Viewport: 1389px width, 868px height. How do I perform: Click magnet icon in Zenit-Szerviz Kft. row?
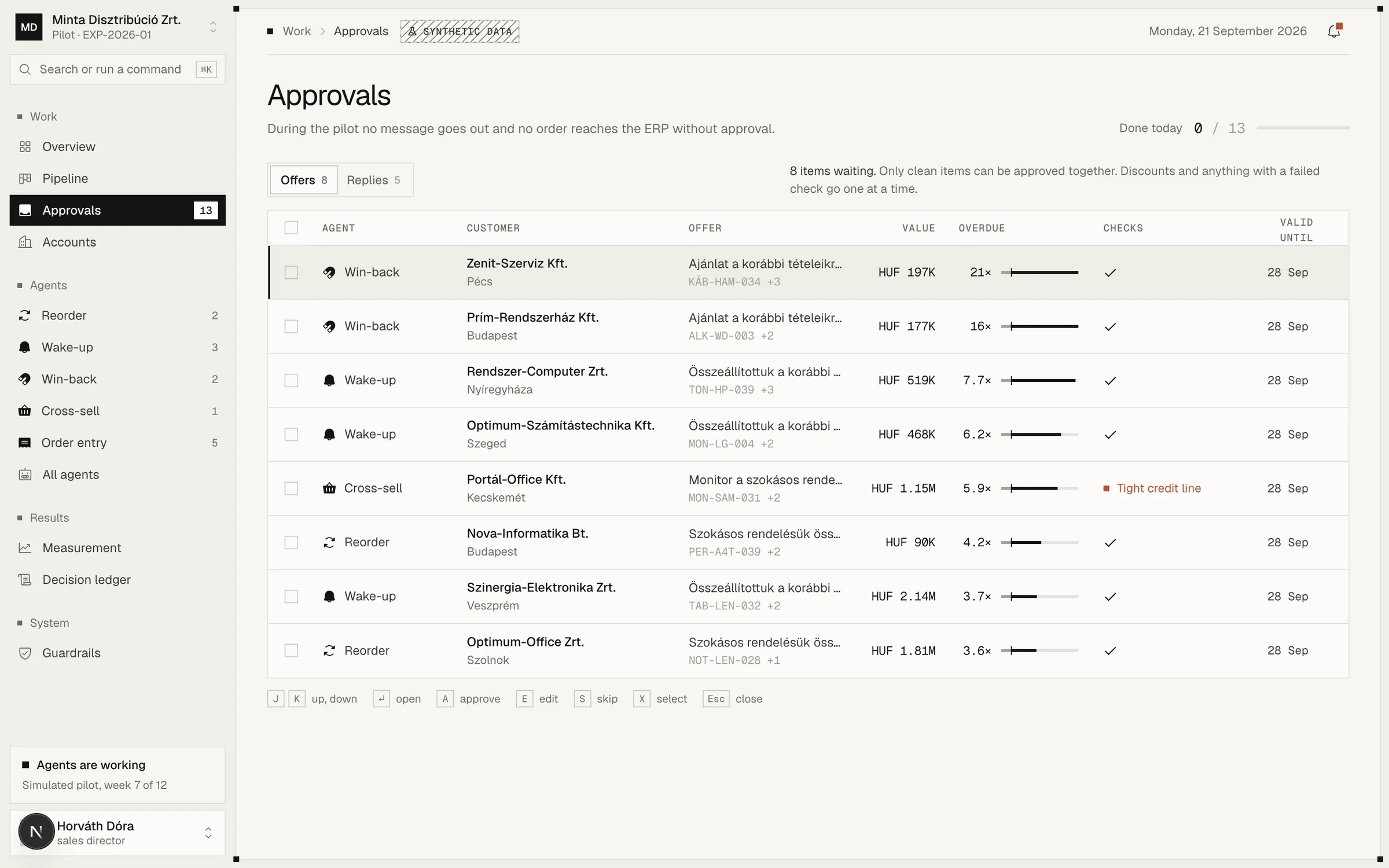329,272
